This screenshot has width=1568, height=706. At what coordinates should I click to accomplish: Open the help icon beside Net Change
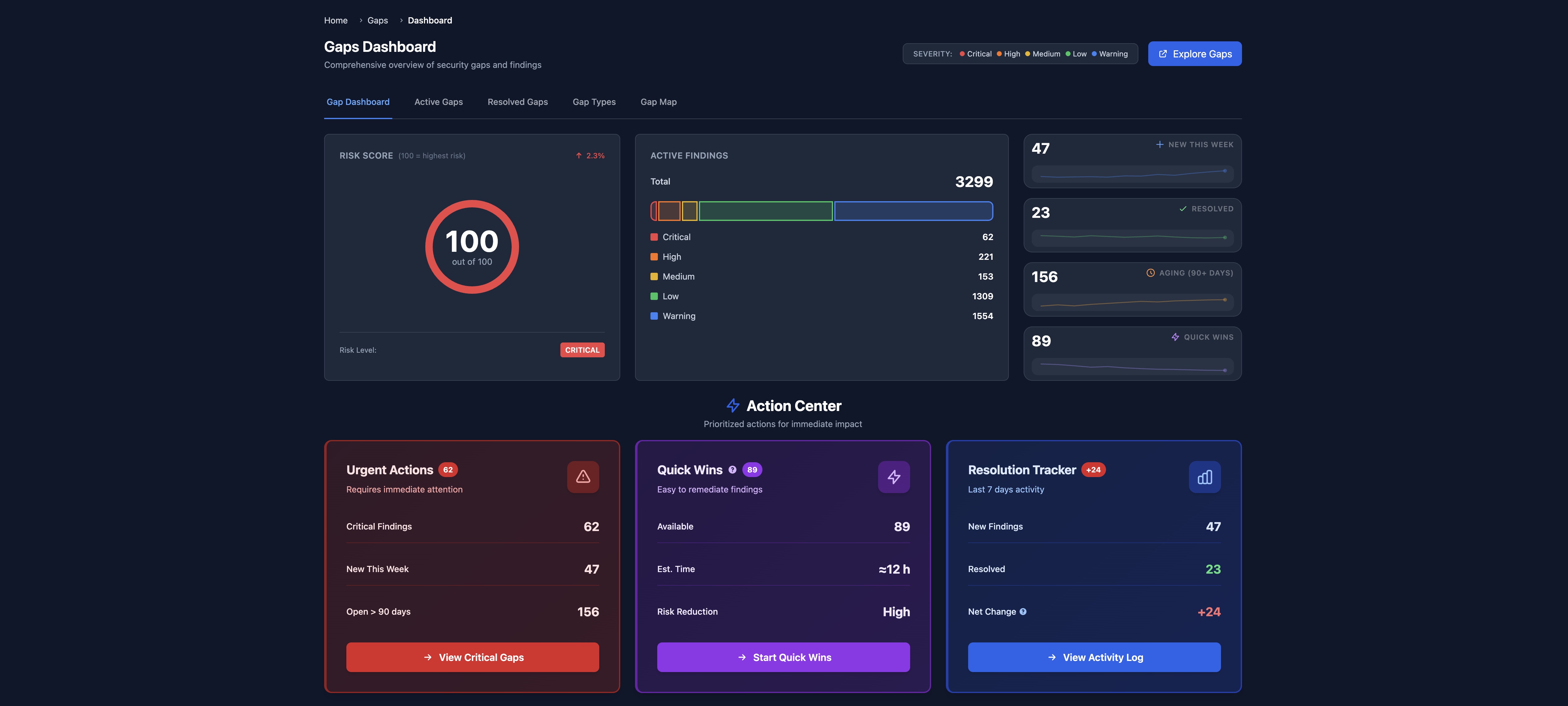click(x=1023, y=612)
